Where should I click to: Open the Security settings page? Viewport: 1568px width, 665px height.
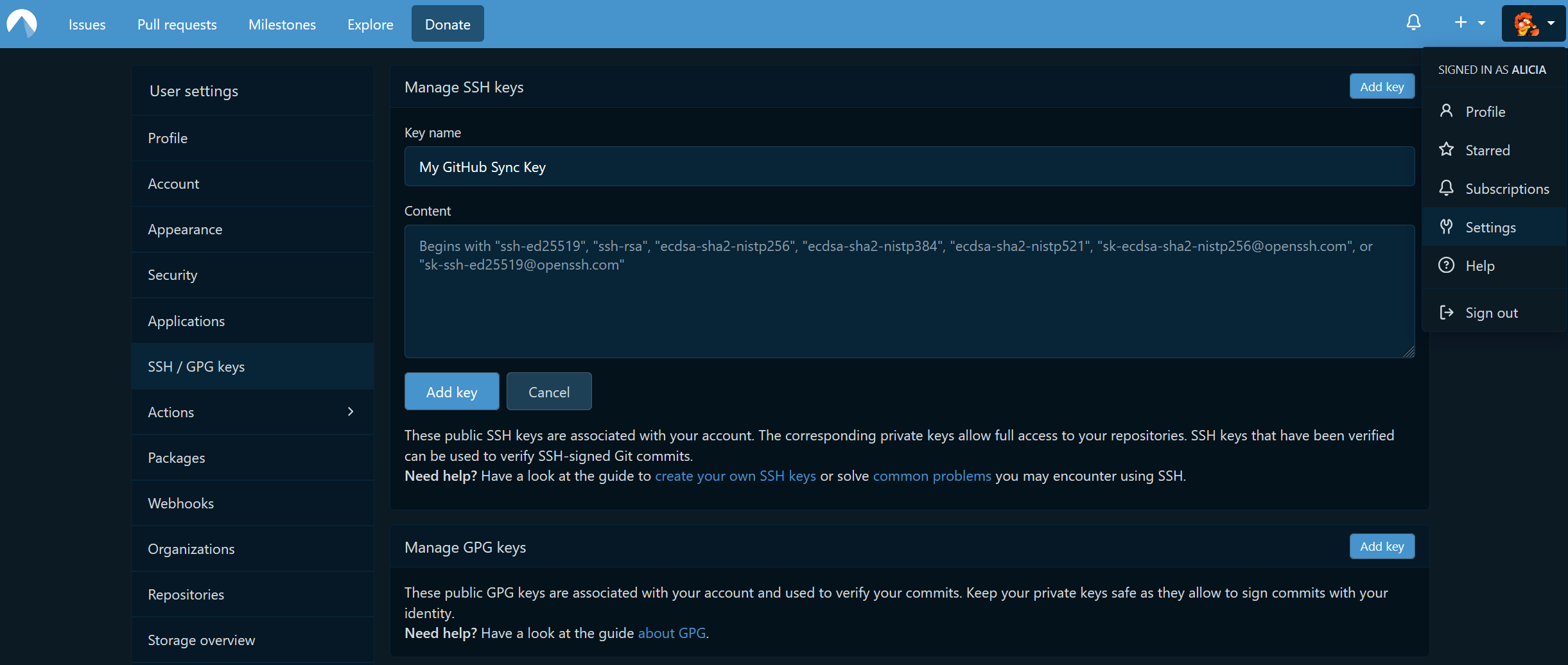coord(172,275)
